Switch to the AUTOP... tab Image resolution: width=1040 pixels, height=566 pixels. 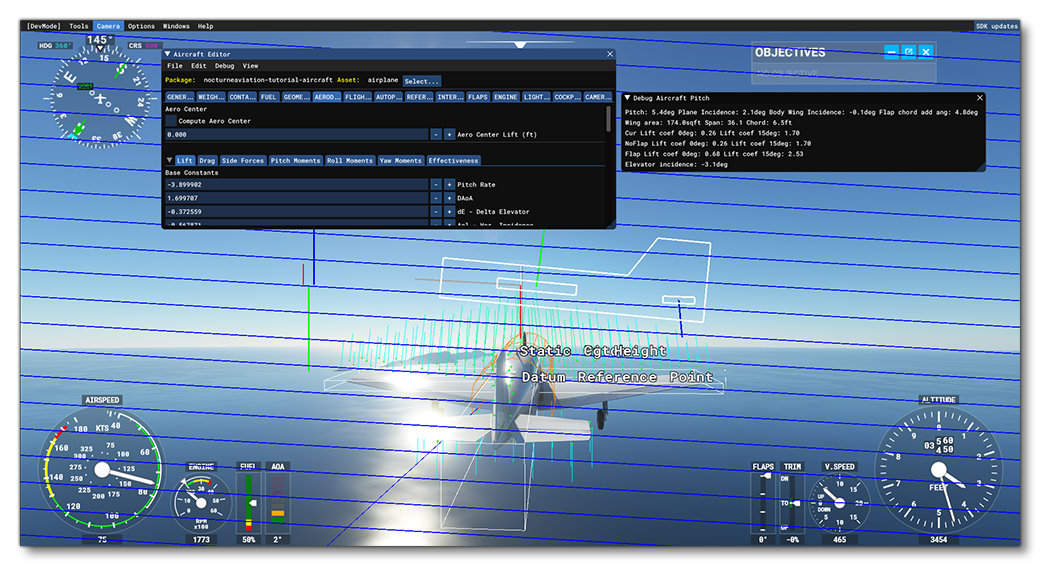(x=388, y=97)
